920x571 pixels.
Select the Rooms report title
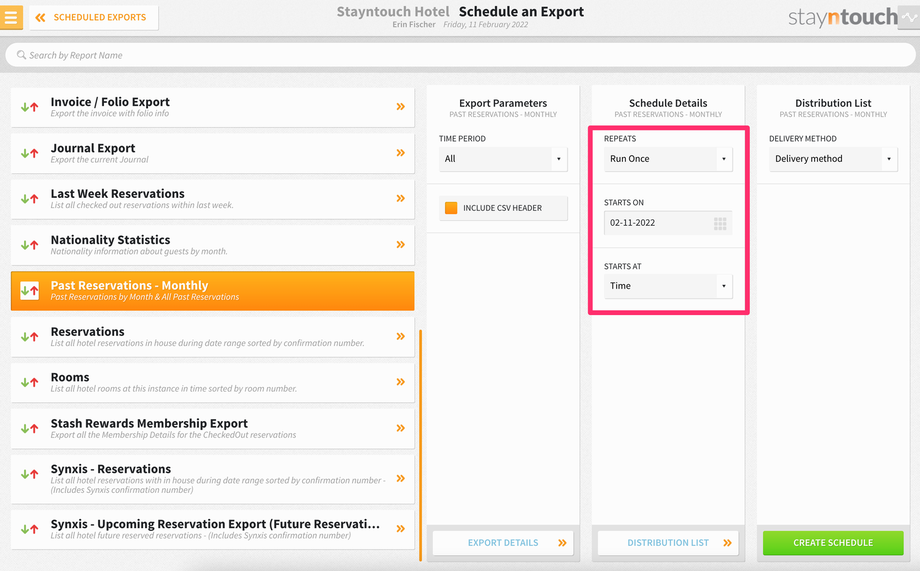coord(70,377)
